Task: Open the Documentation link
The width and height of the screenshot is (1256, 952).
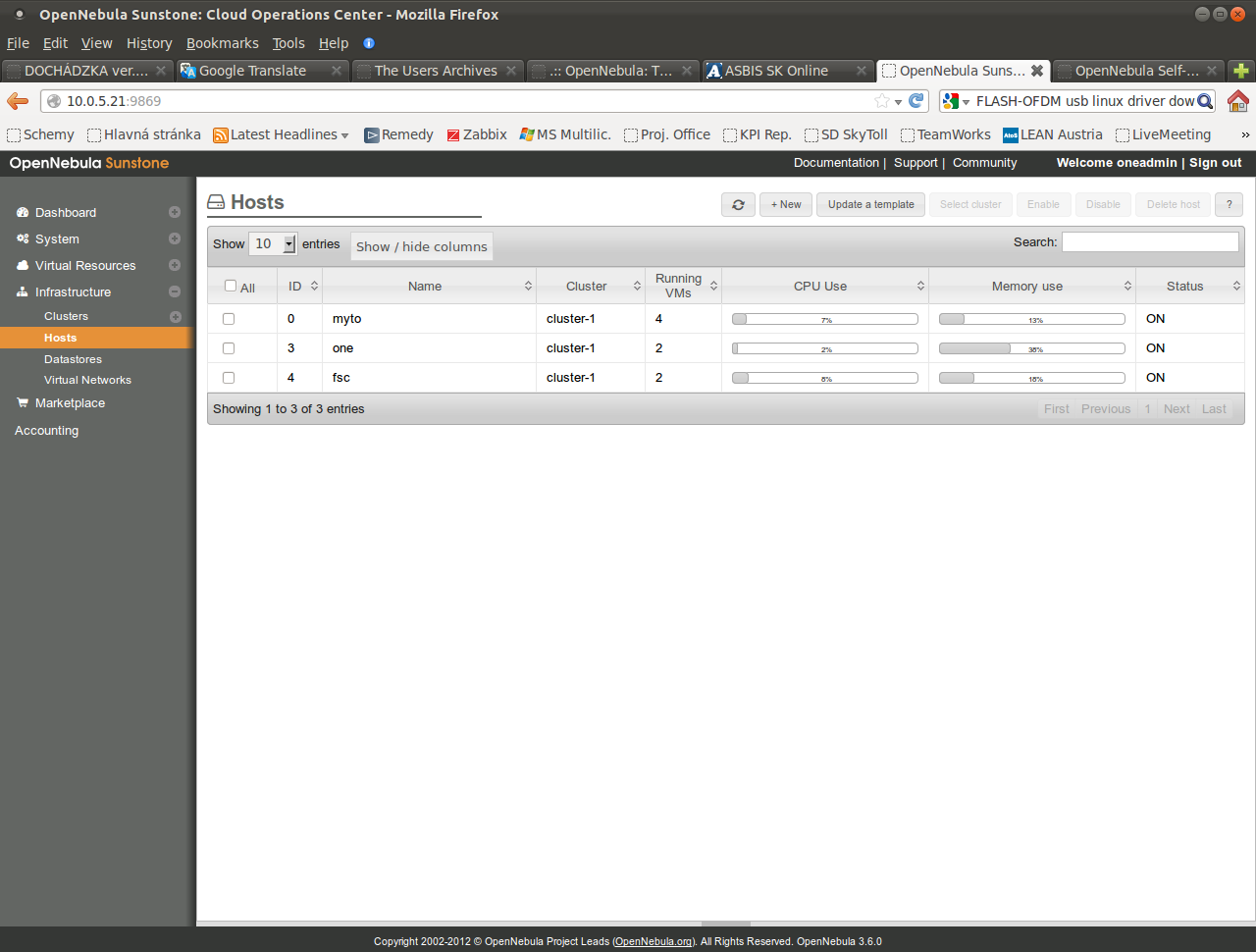Action: tap(836, 163)
